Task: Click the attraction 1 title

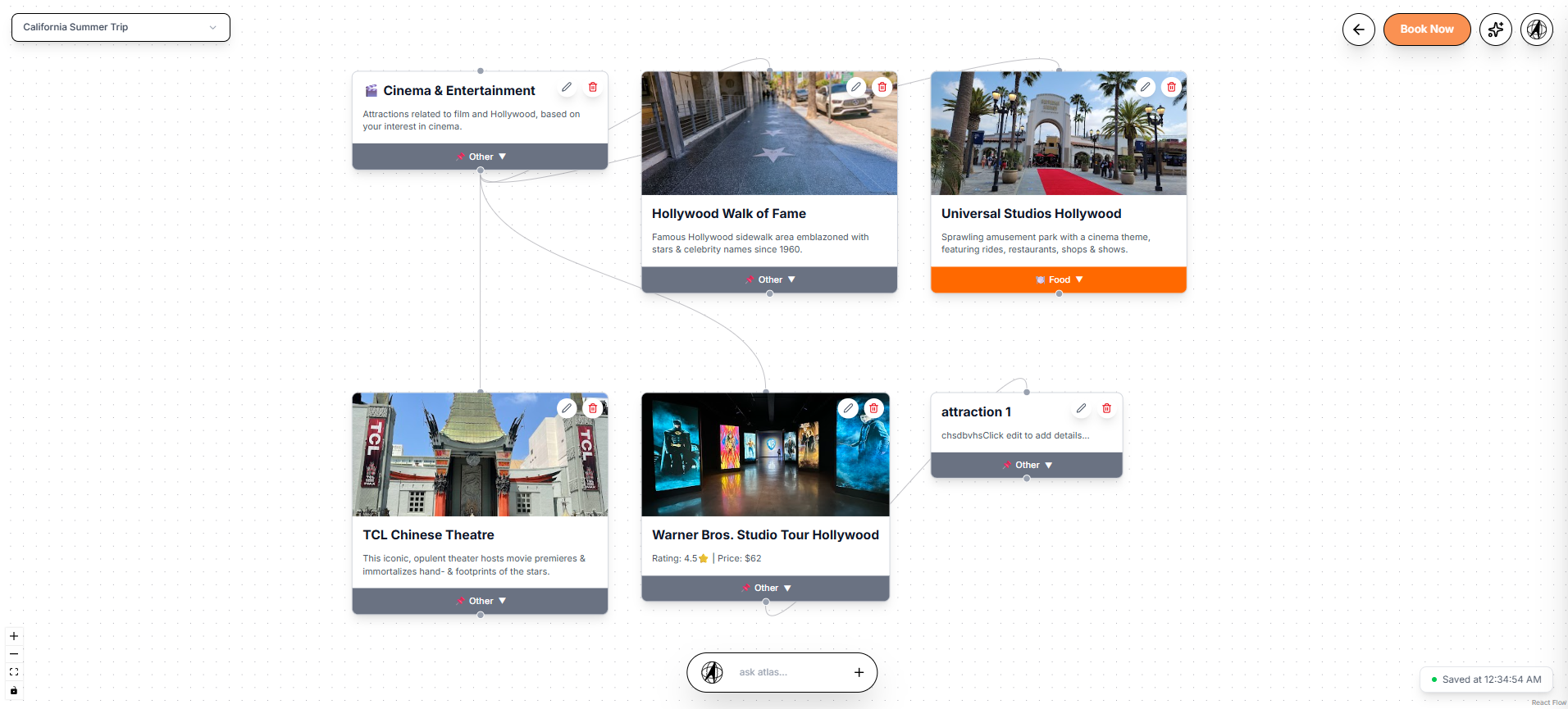Action: coord(976,412)
